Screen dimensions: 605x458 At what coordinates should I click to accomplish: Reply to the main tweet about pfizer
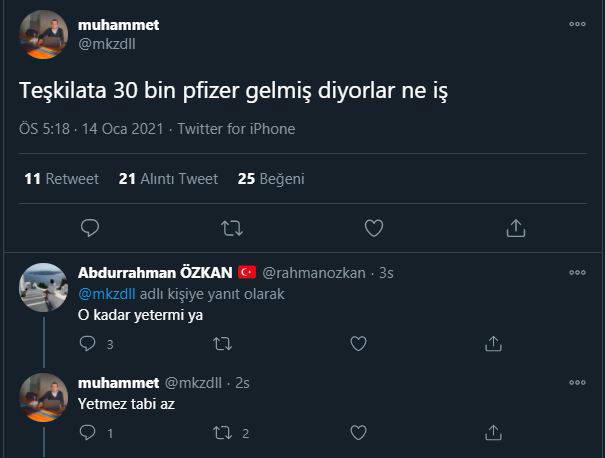90,228
